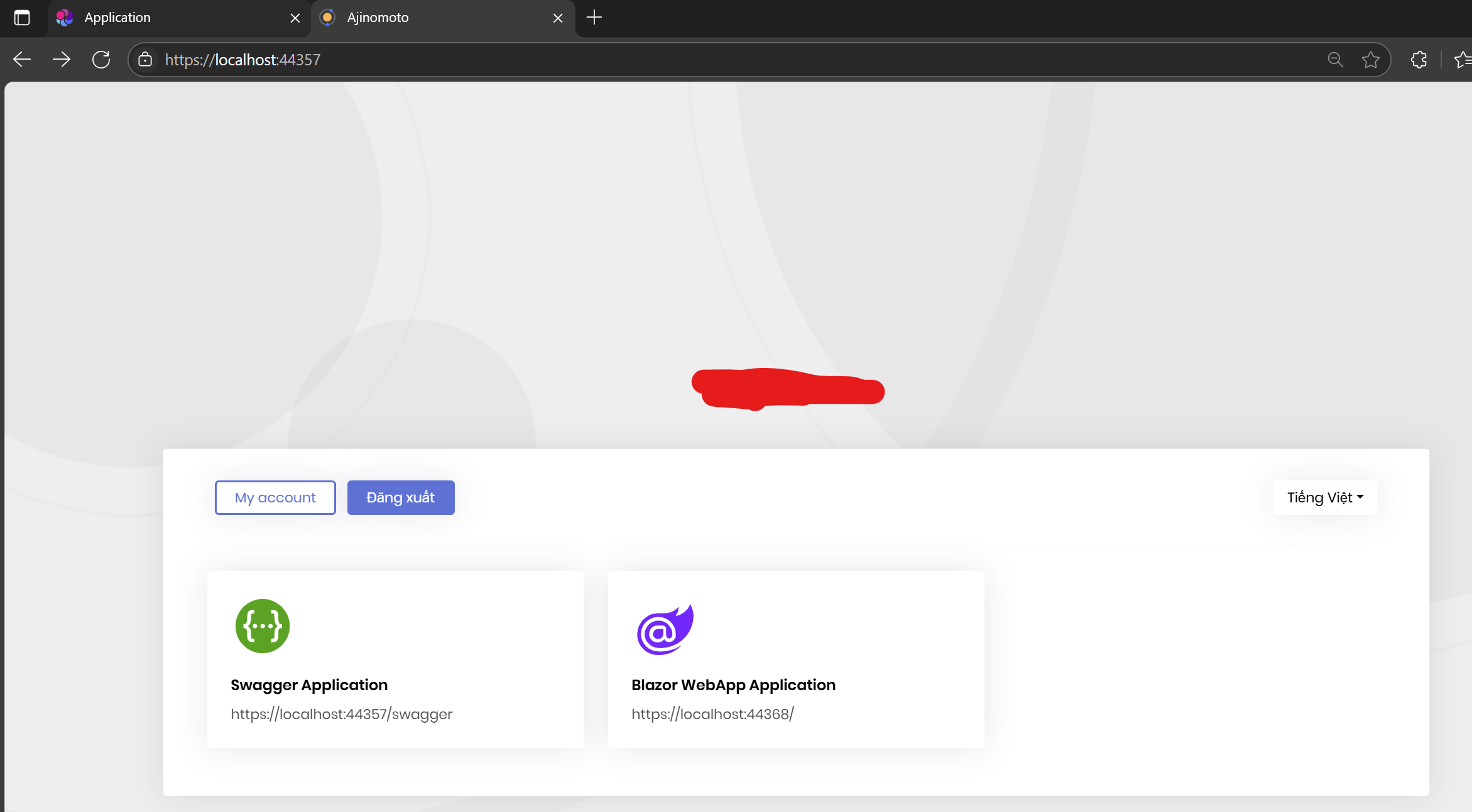The image size is (1472, 812).
Task: Open a new tab with the plus button
Action: [x=594, y=18]
